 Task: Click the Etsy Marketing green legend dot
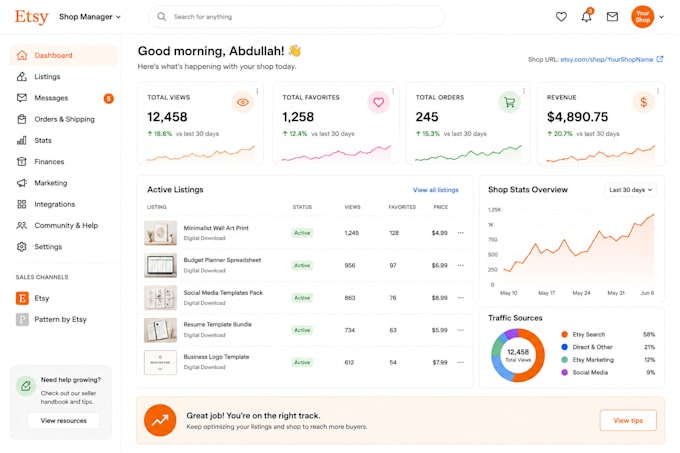(x=564, y=359)
